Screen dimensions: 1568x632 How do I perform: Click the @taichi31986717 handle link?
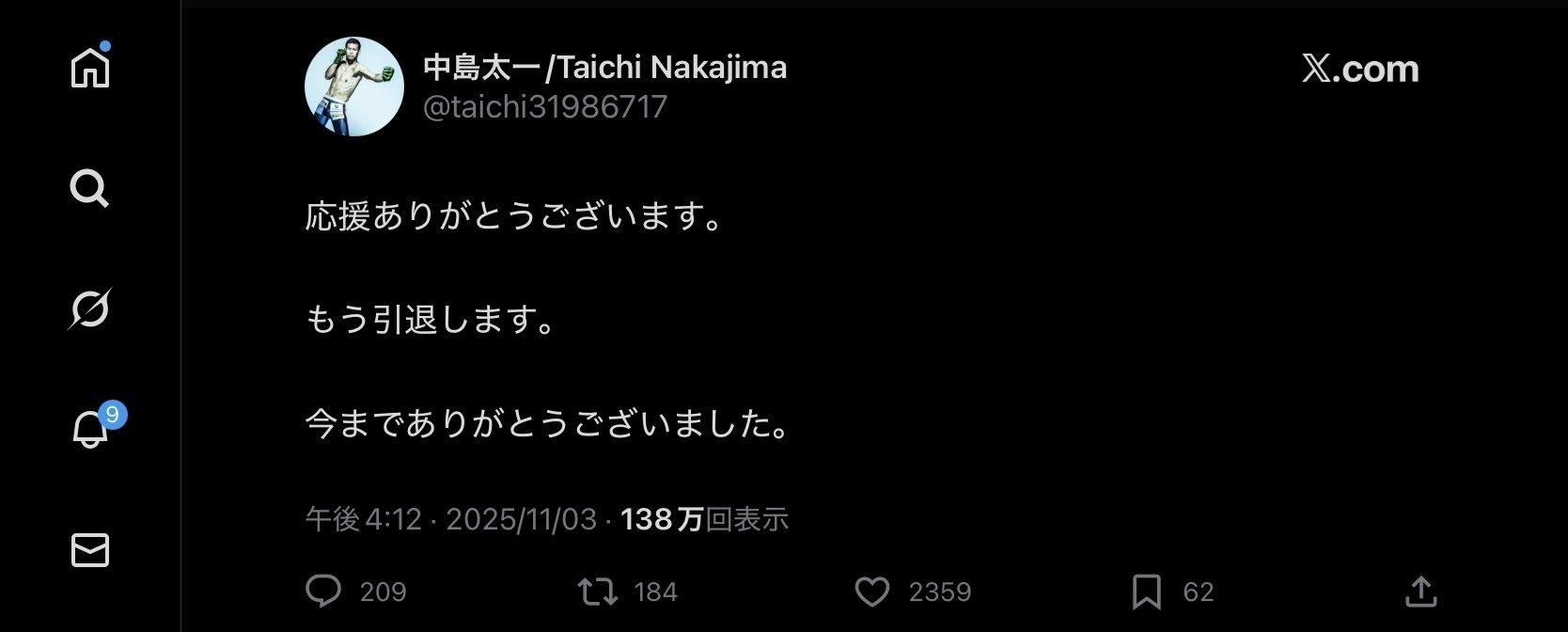[541, 107]
